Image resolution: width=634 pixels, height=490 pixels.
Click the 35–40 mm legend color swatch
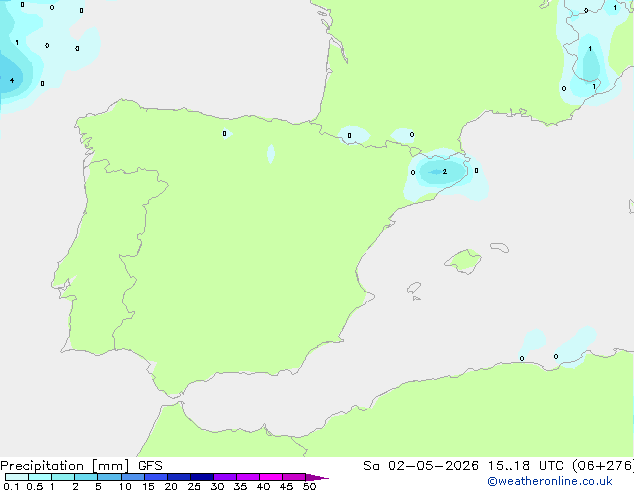pos(248,477)
